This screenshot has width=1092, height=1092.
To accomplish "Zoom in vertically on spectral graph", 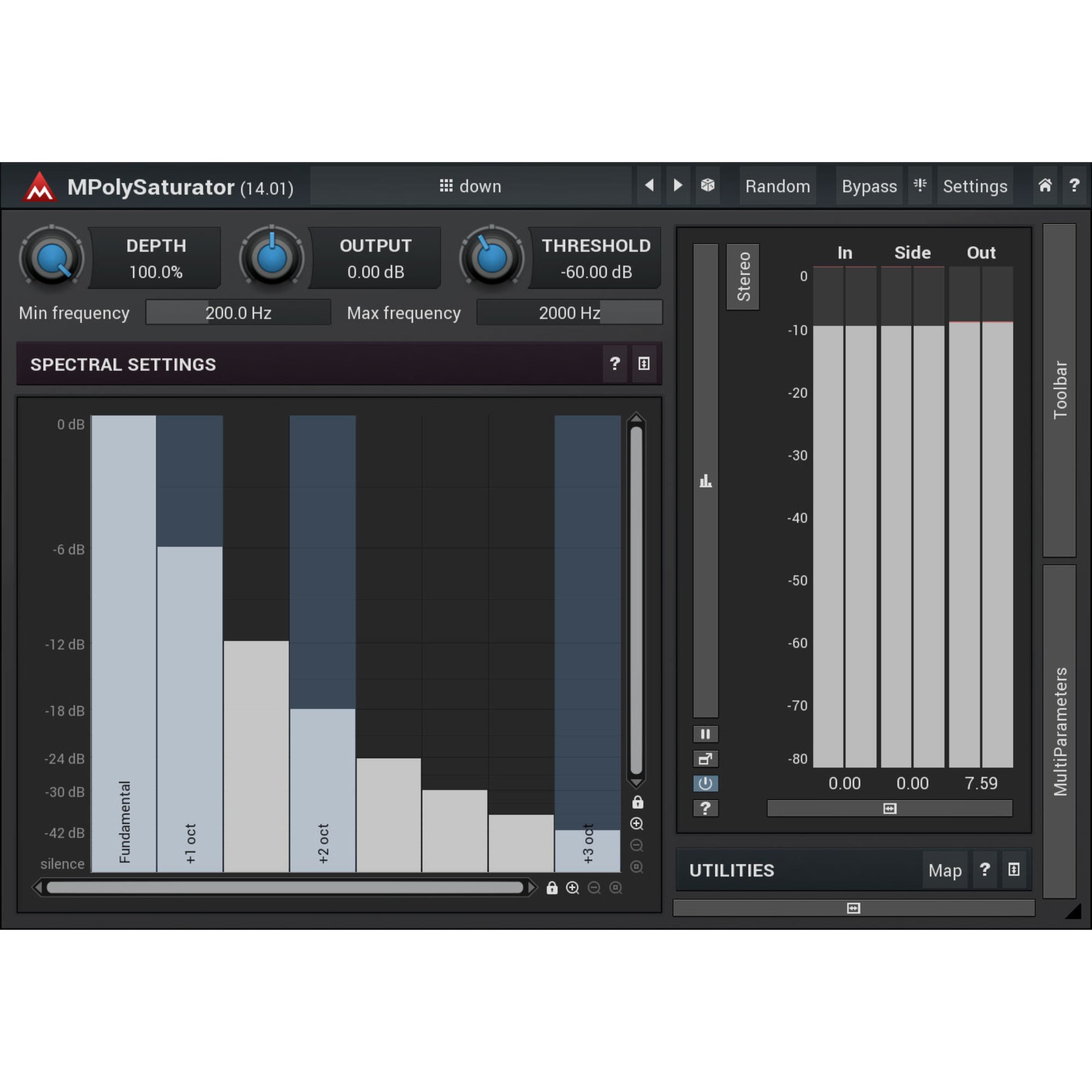I will [x=637, y=823].
